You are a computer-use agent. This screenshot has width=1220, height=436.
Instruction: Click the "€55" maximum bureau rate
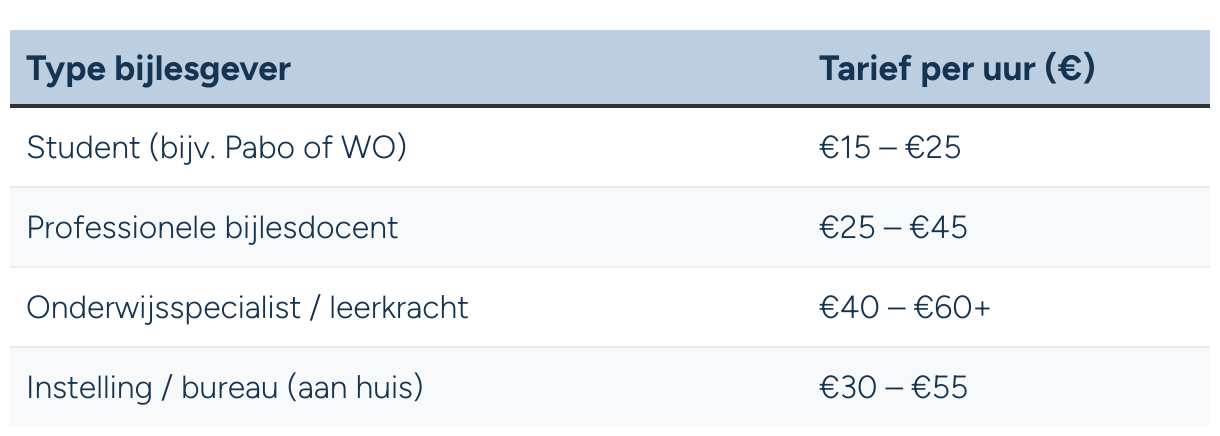click(940, 388)
